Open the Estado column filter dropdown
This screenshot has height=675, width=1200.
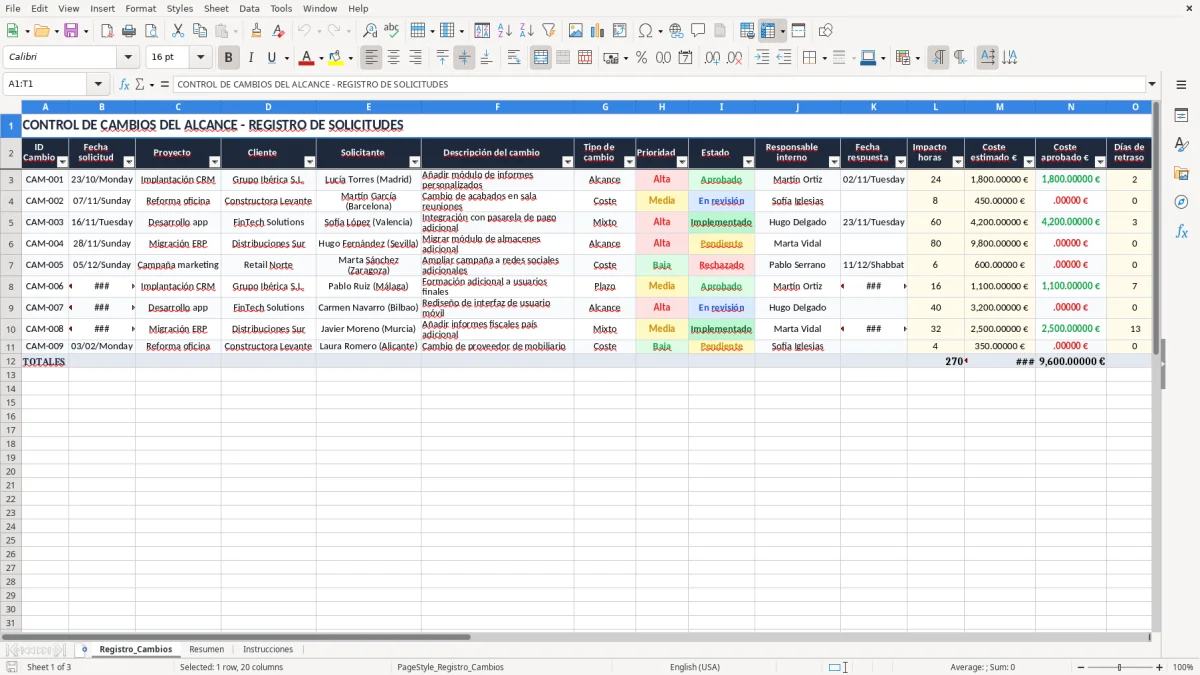[x=748, y=161]
